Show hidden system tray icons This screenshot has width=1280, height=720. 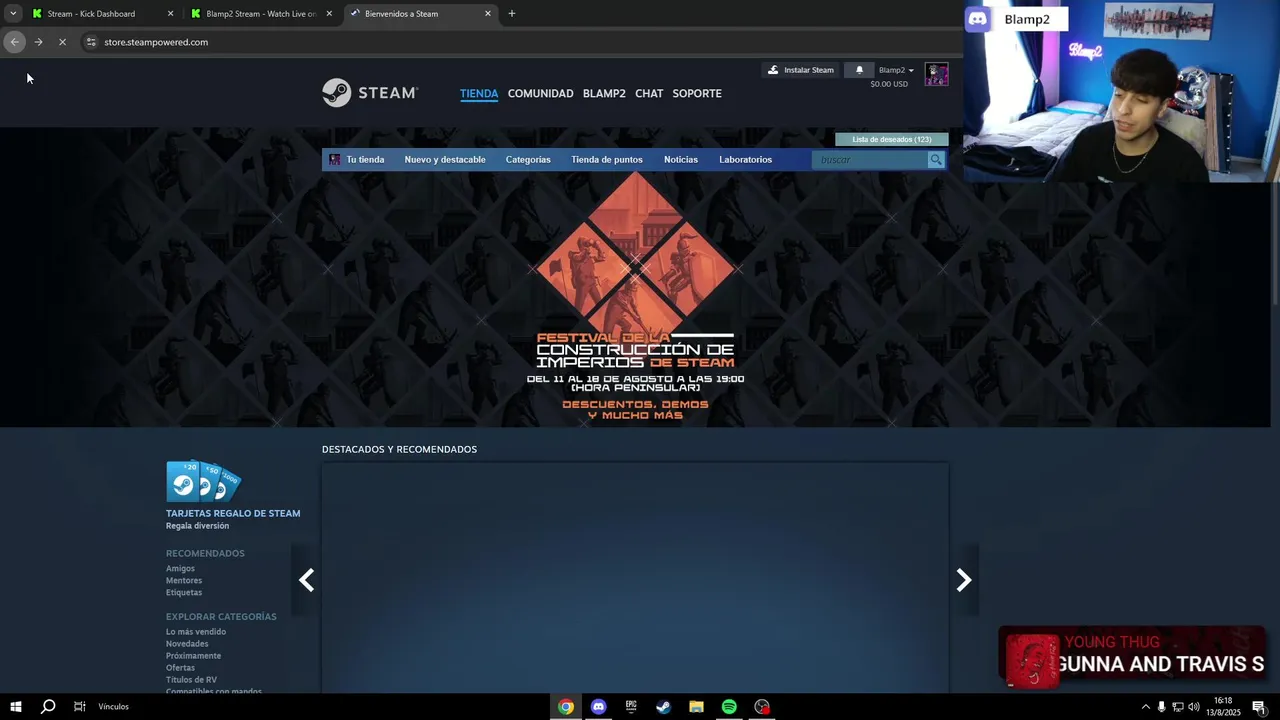1145,707
